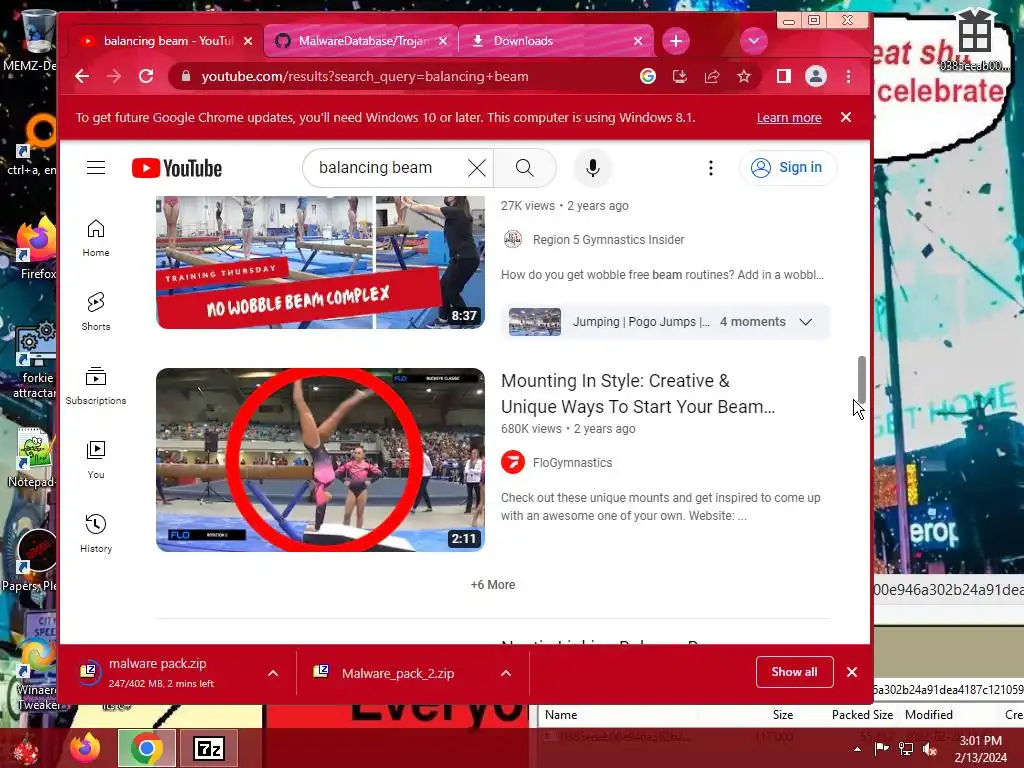
Task: Sort by Packed Size in 7-Zip window
Action: [x=862, y=714]
